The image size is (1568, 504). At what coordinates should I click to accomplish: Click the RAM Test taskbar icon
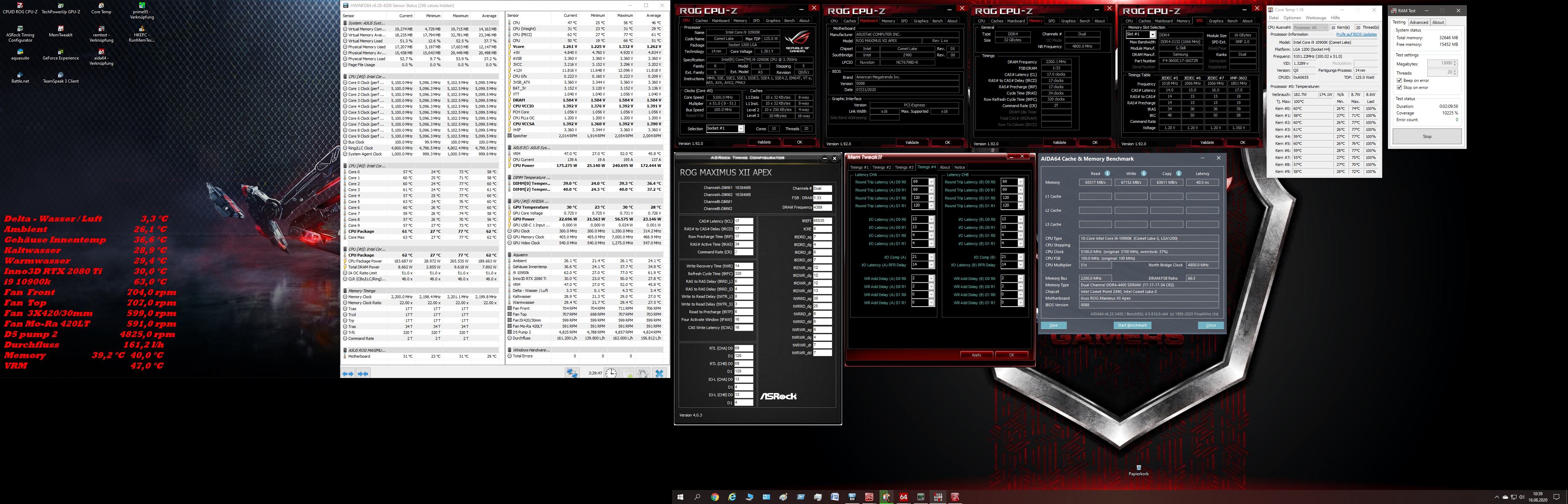(938, 497)
